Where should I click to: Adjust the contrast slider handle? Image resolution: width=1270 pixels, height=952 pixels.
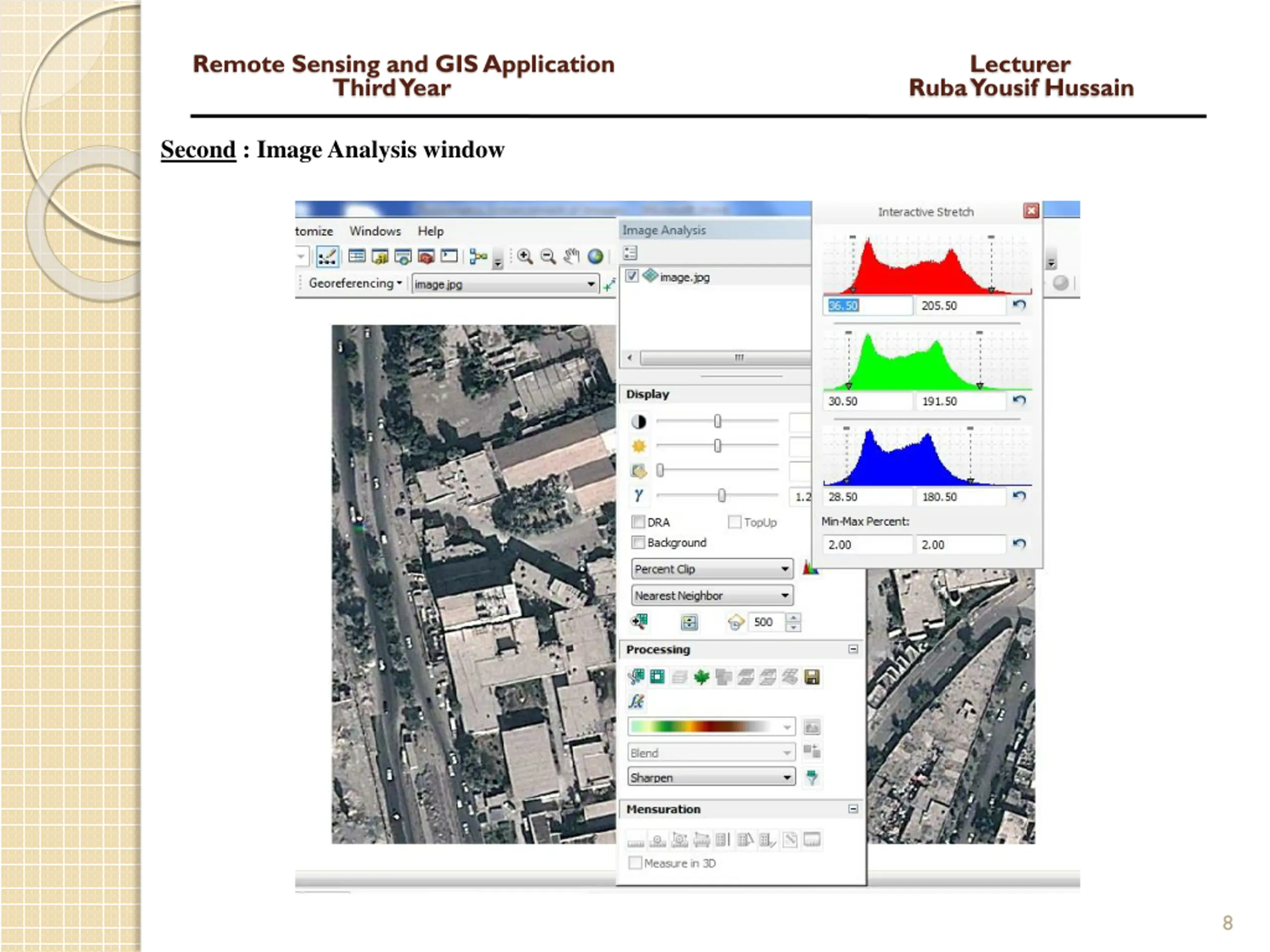point(717,422)
